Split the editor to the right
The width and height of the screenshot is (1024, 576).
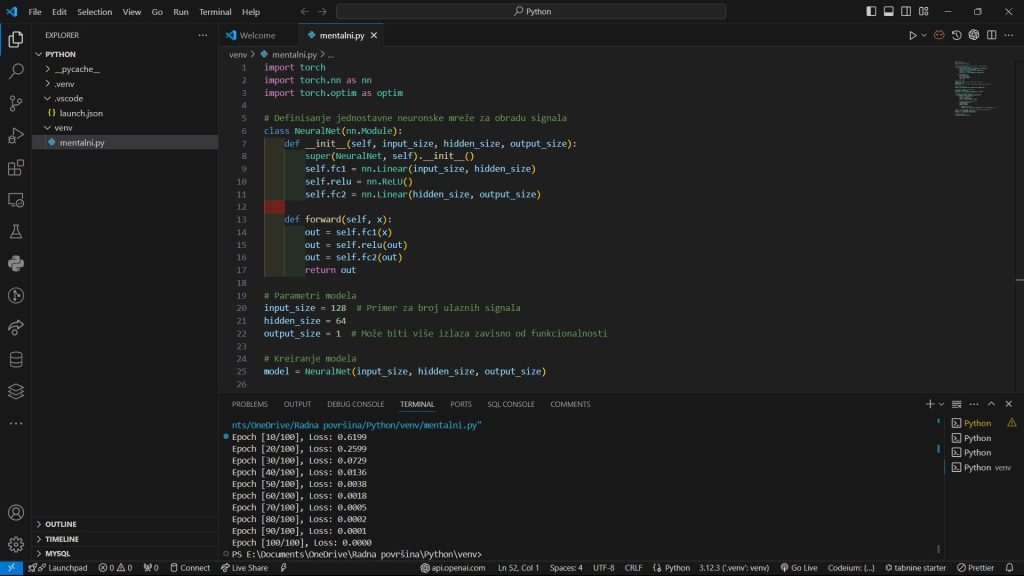tap(992, 35)
